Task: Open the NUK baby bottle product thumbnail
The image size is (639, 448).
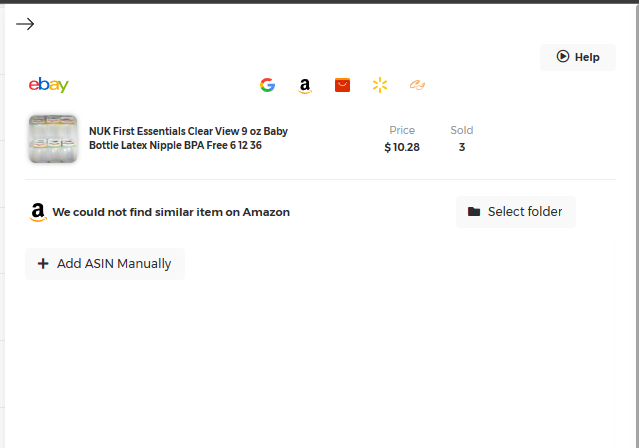Action: 53,138
